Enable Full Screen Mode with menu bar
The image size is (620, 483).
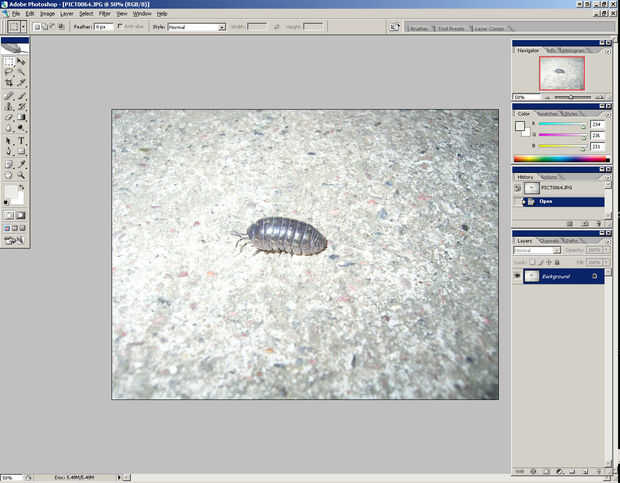coord(15,228)
